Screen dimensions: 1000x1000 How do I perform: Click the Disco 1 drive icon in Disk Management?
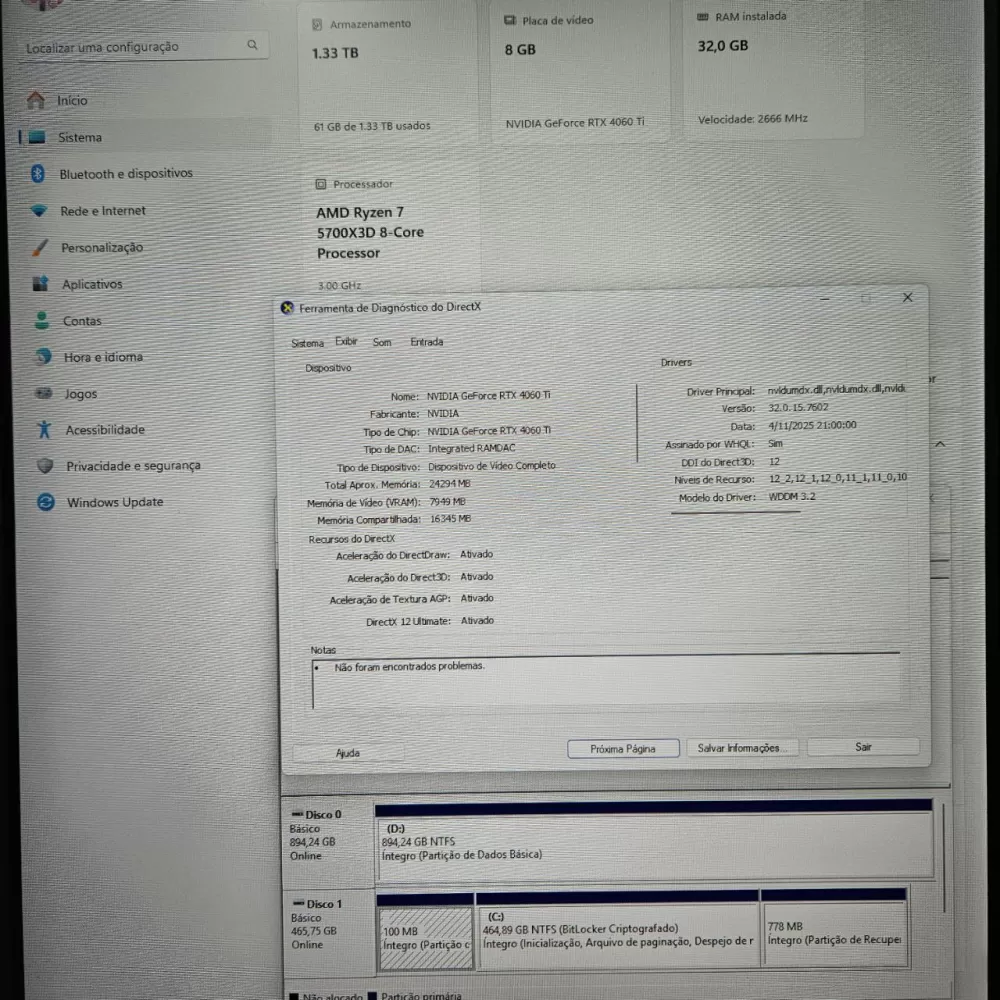298,904
